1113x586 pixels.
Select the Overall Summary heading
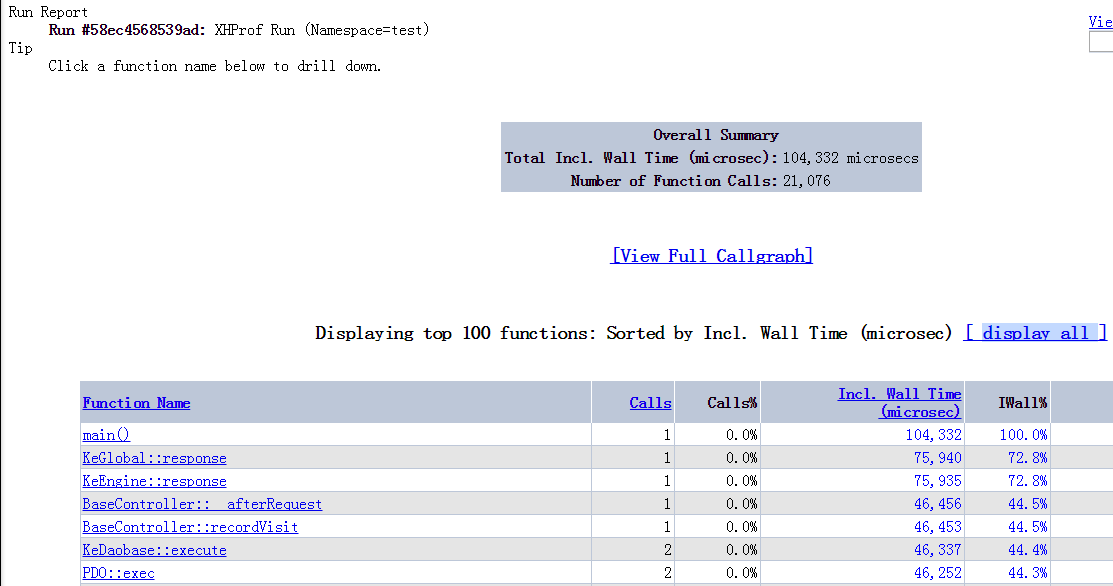(x=716, y=135)
